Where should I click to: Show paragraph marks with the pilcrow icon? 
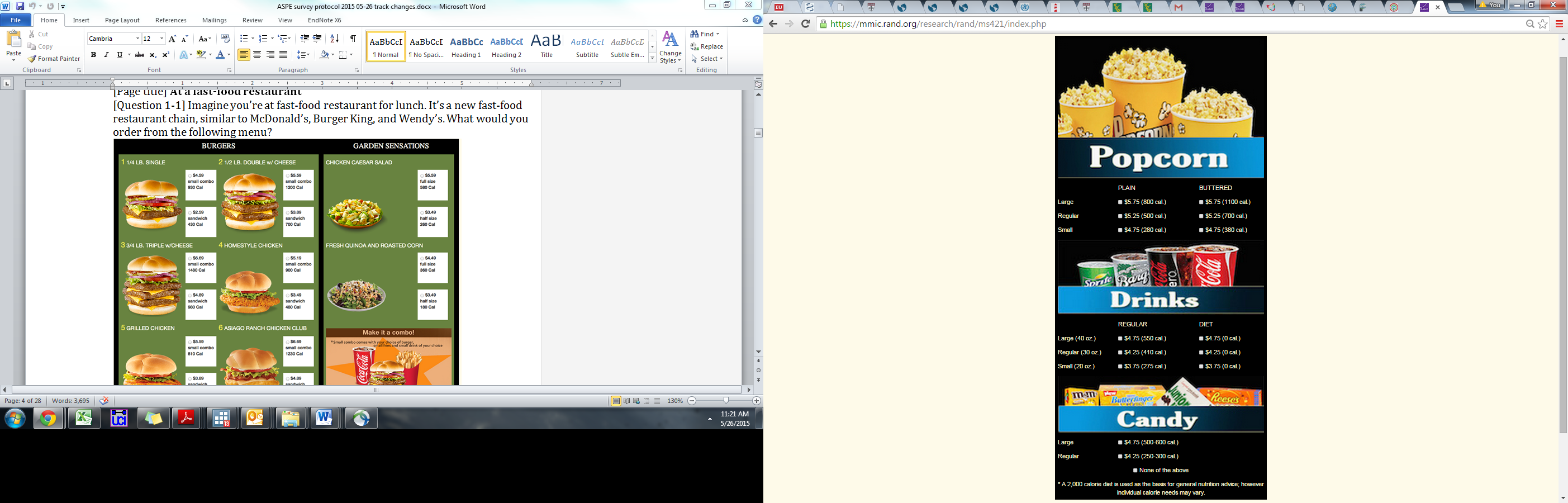click(353, 39)
